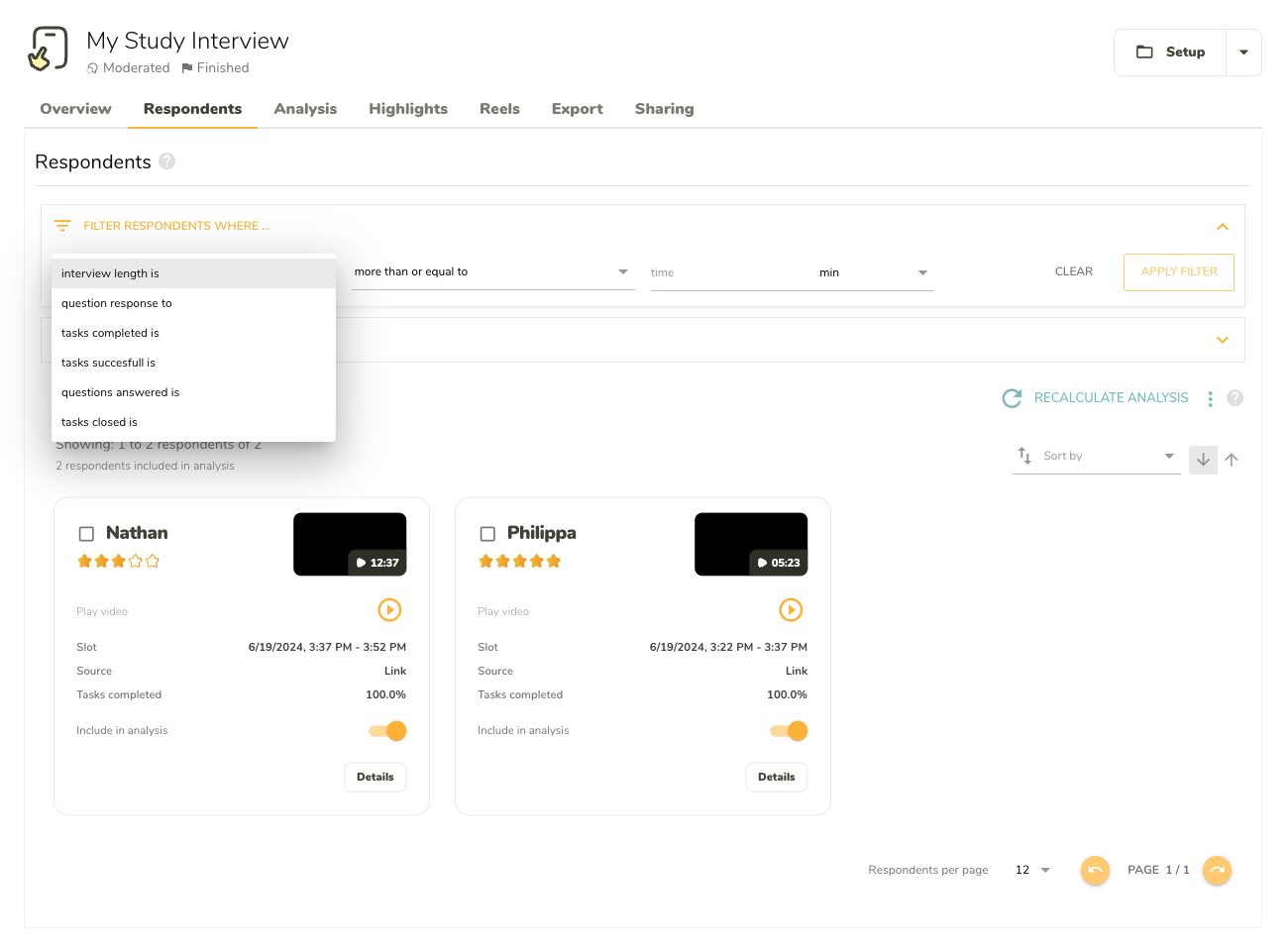Image resolution: width=1288 pixels, height=952 pixels.
Task: Switch to the Export tab
Action: (x=577, y=109)
